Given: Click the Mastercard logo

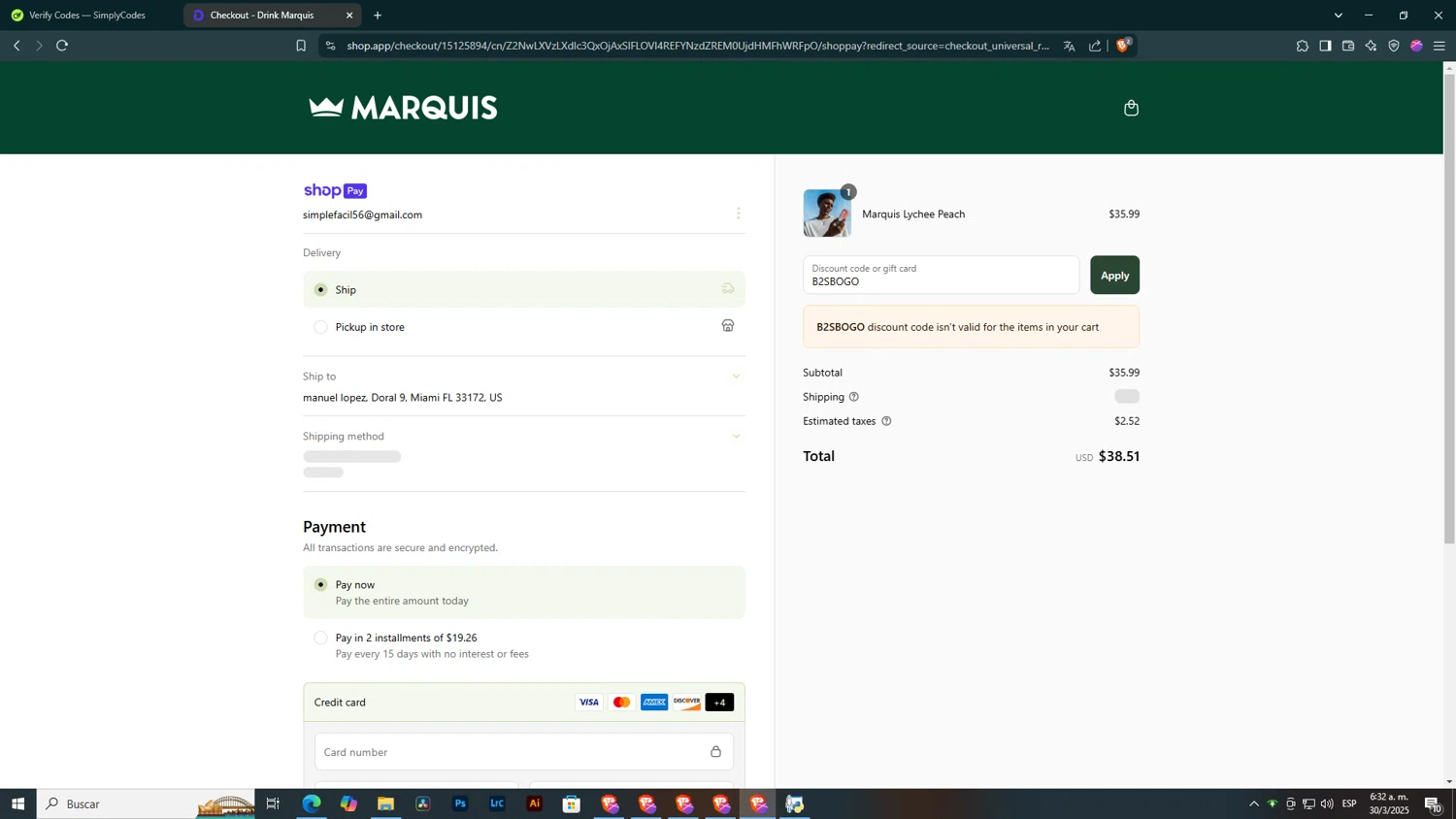Looking at the screenshot, I should 622,703.
